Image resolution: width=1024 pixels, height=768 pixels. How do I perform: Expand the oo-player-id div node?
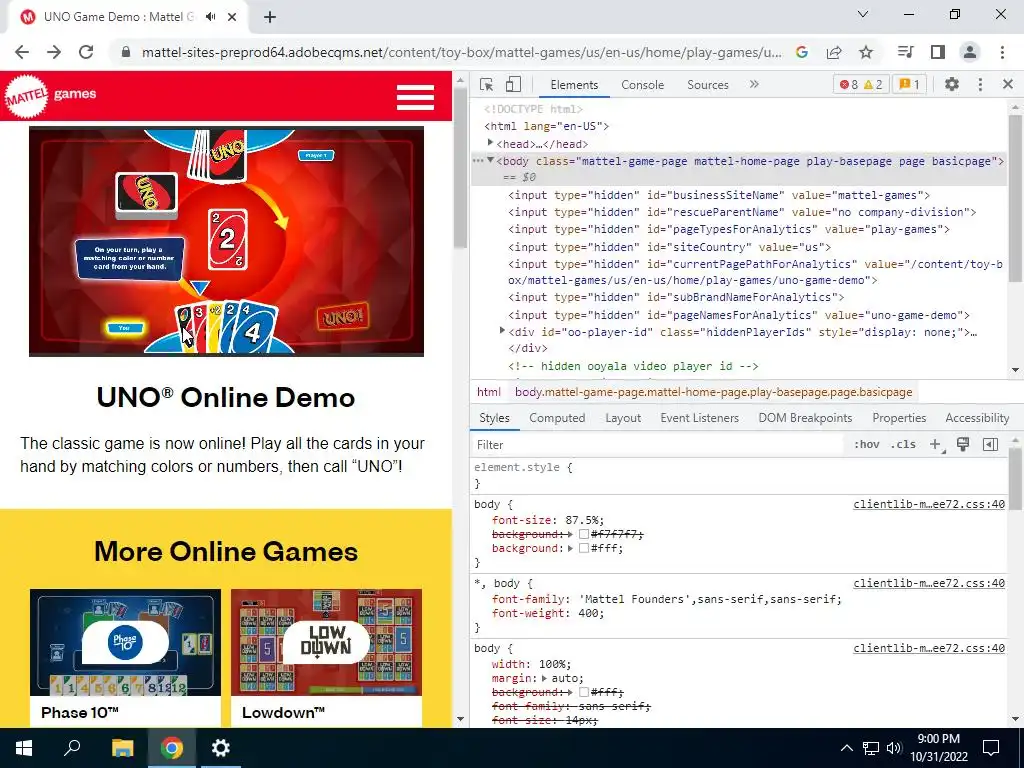[x=502, y=331]
